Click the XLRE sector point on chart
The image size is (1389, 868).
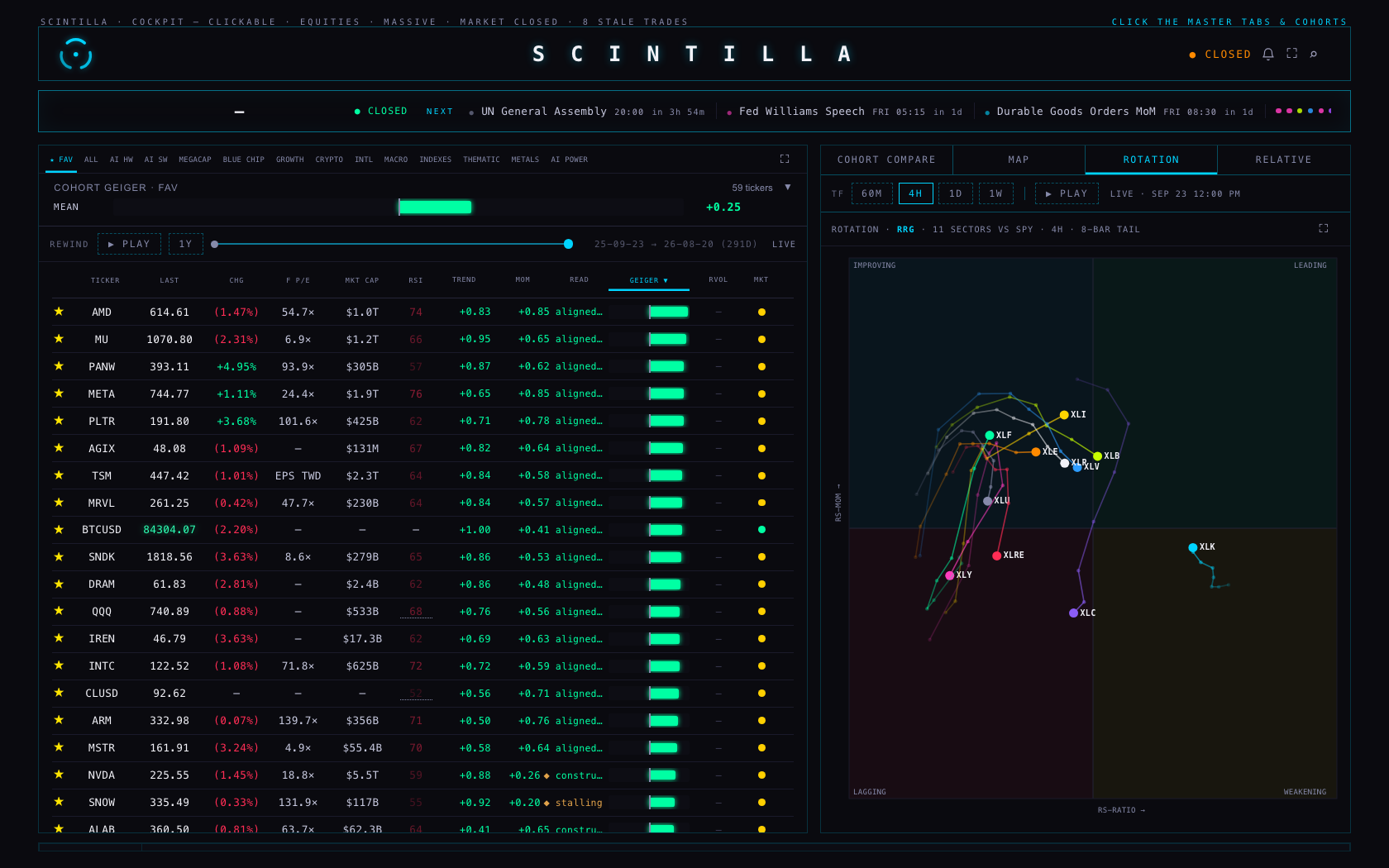(996, 556)
